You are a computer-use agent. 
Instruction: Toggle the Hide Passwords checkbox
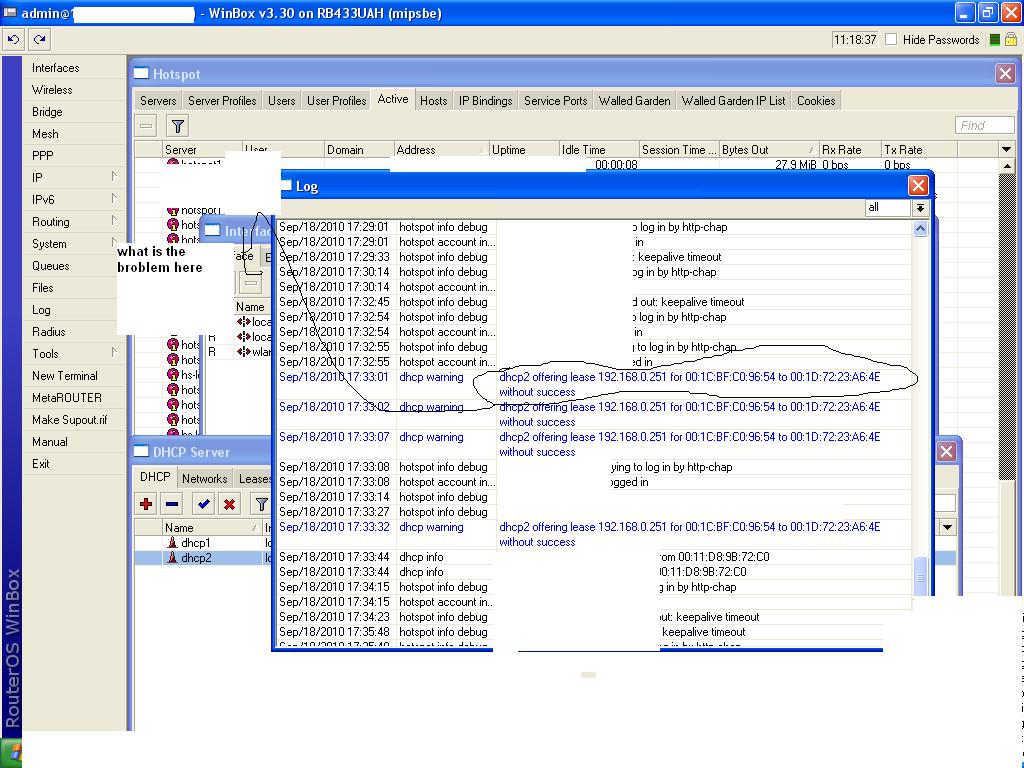891,40
